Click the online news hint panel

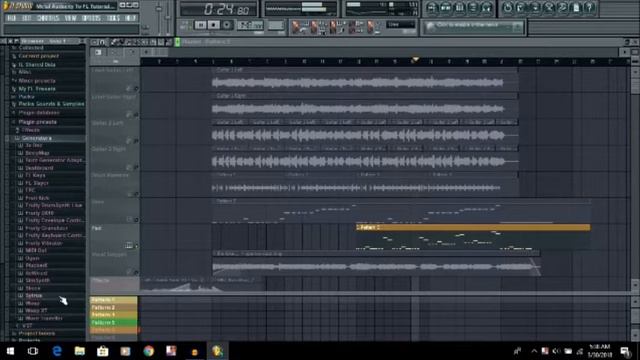click(x=473, y=27)
